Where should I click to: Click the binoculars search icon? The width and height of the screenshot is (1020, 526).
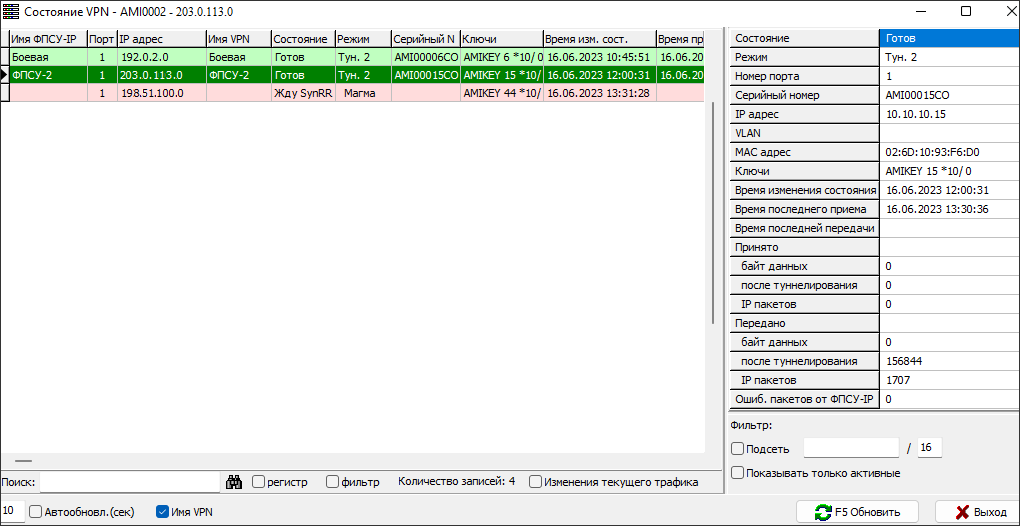click(235, 482)
